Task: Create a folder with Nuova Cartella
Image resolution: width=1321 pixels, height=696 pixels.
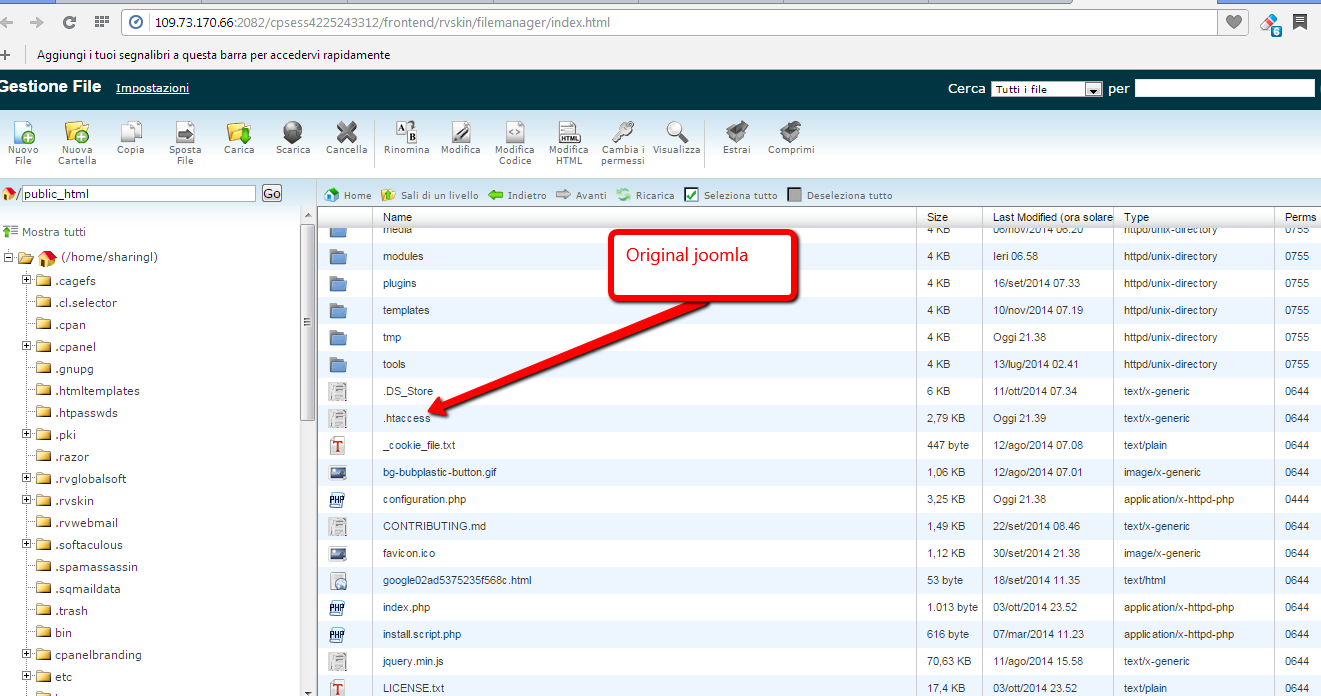Action: click(77, 132)
